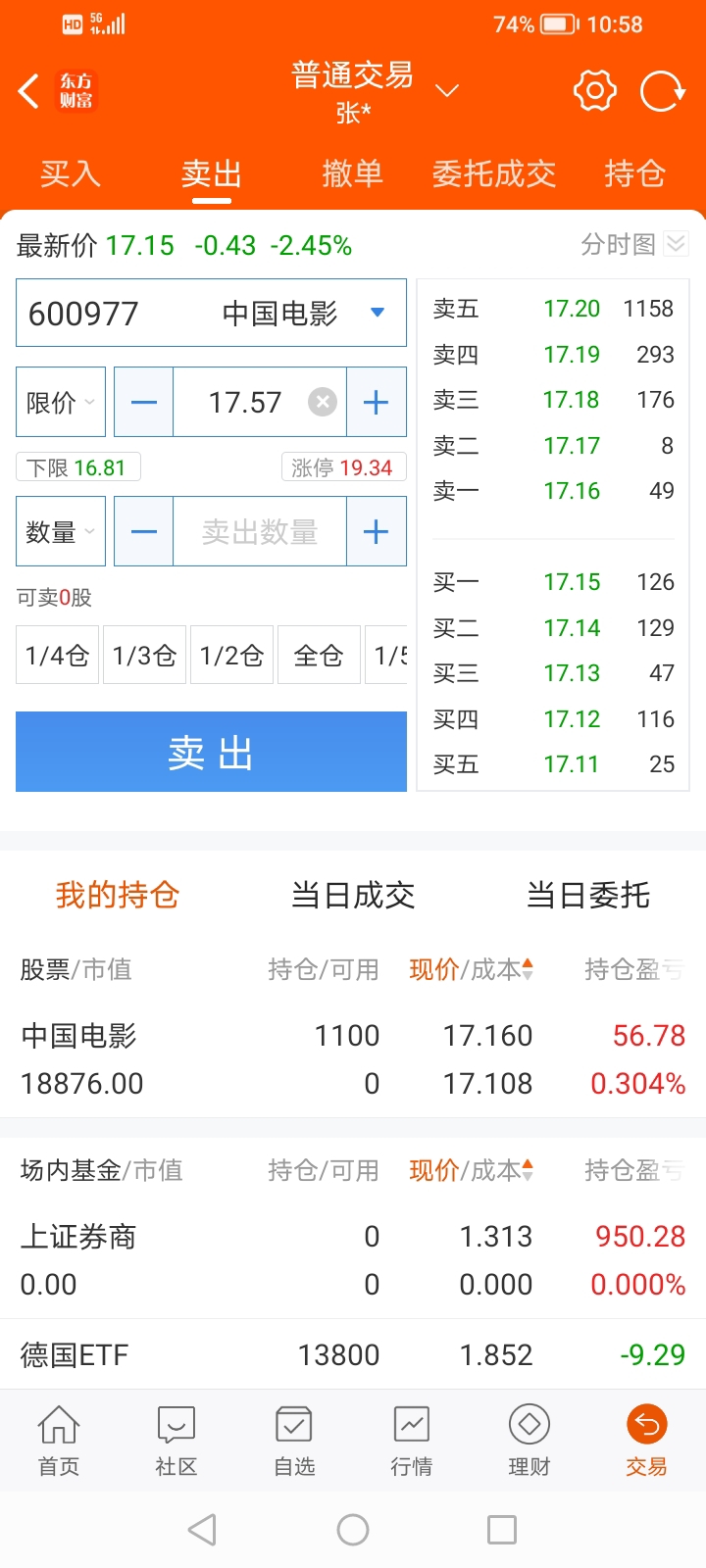
Task: Tap the 东方财富 logo in header
Action: tap(76, 91)
